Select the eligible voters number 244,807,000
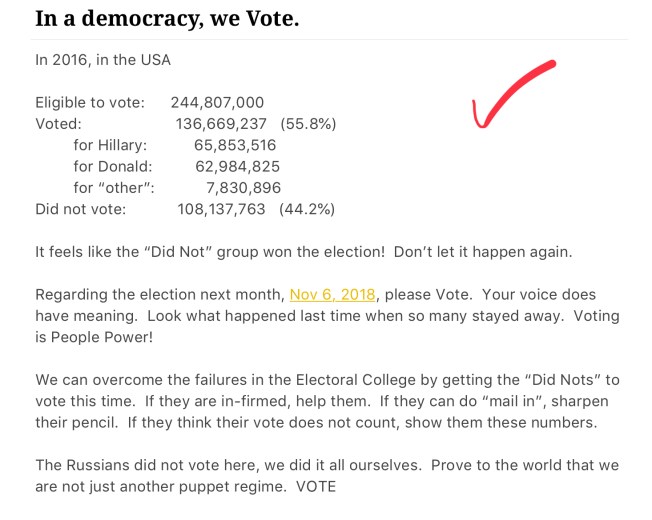This screenshot has width=652, height=520. [217, 102]
